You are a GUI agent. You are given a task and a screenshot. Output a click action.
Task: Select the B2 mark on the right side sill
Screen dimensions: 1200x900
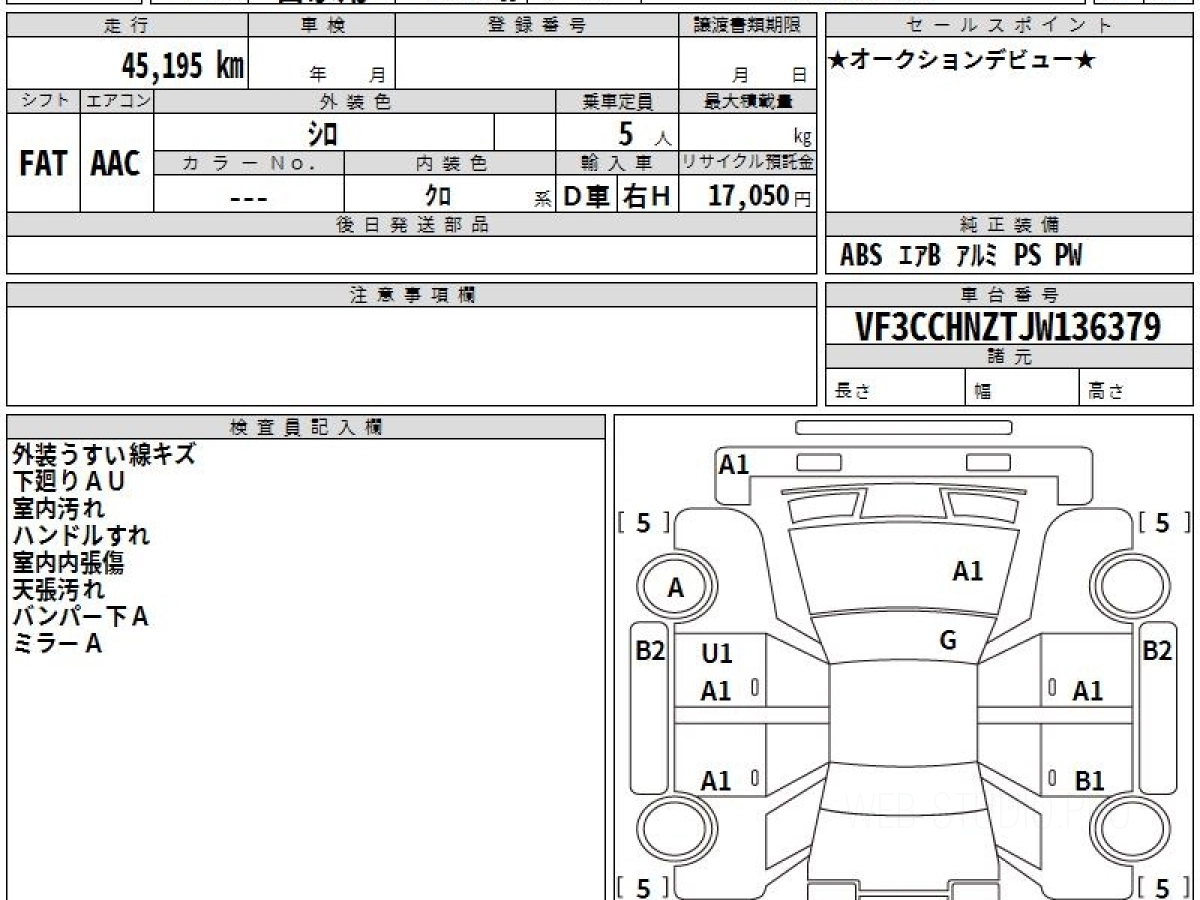[x=1157, y=651]
